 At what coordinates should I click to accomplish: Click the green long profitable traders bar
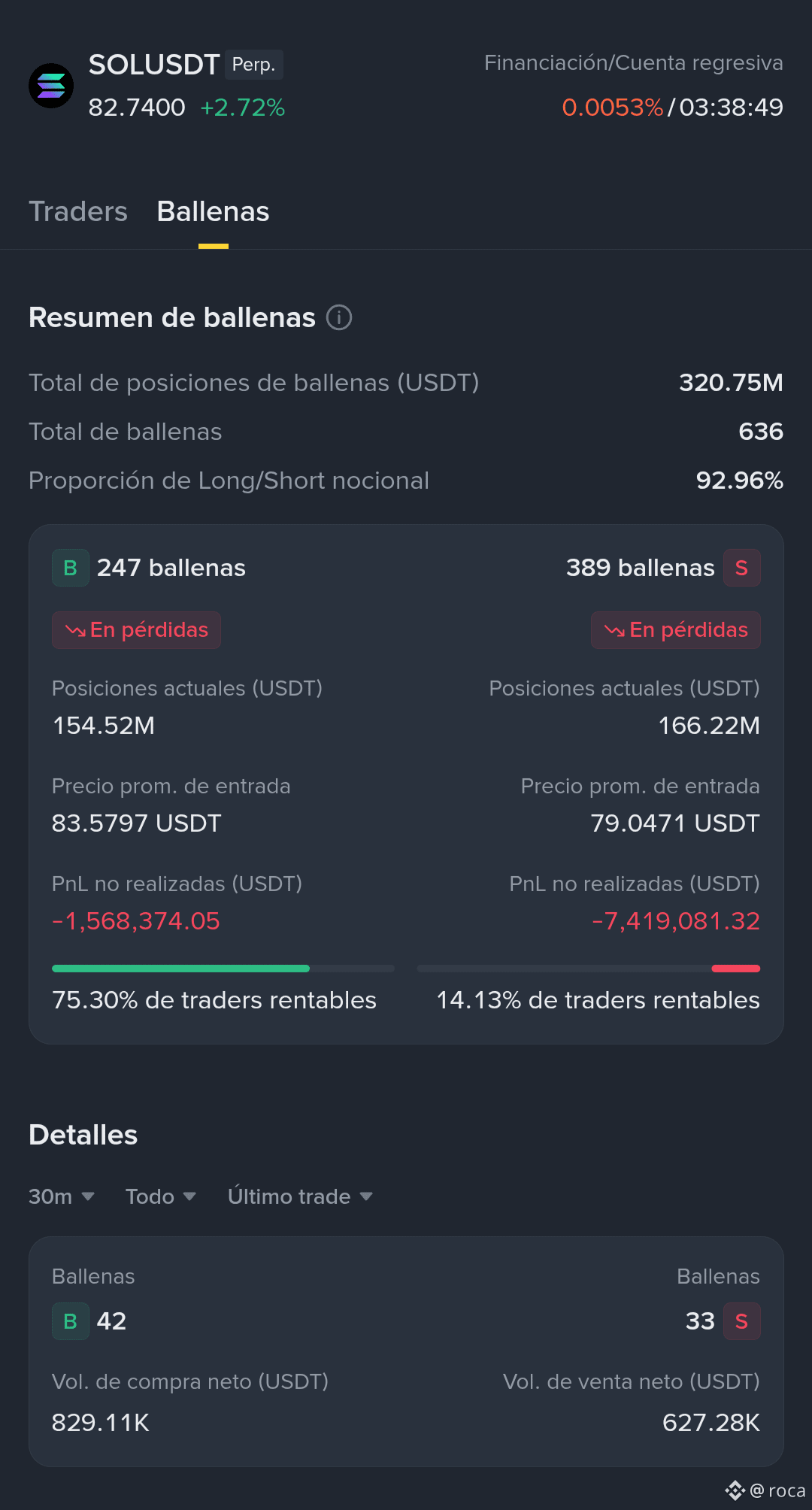pos(180,969)
